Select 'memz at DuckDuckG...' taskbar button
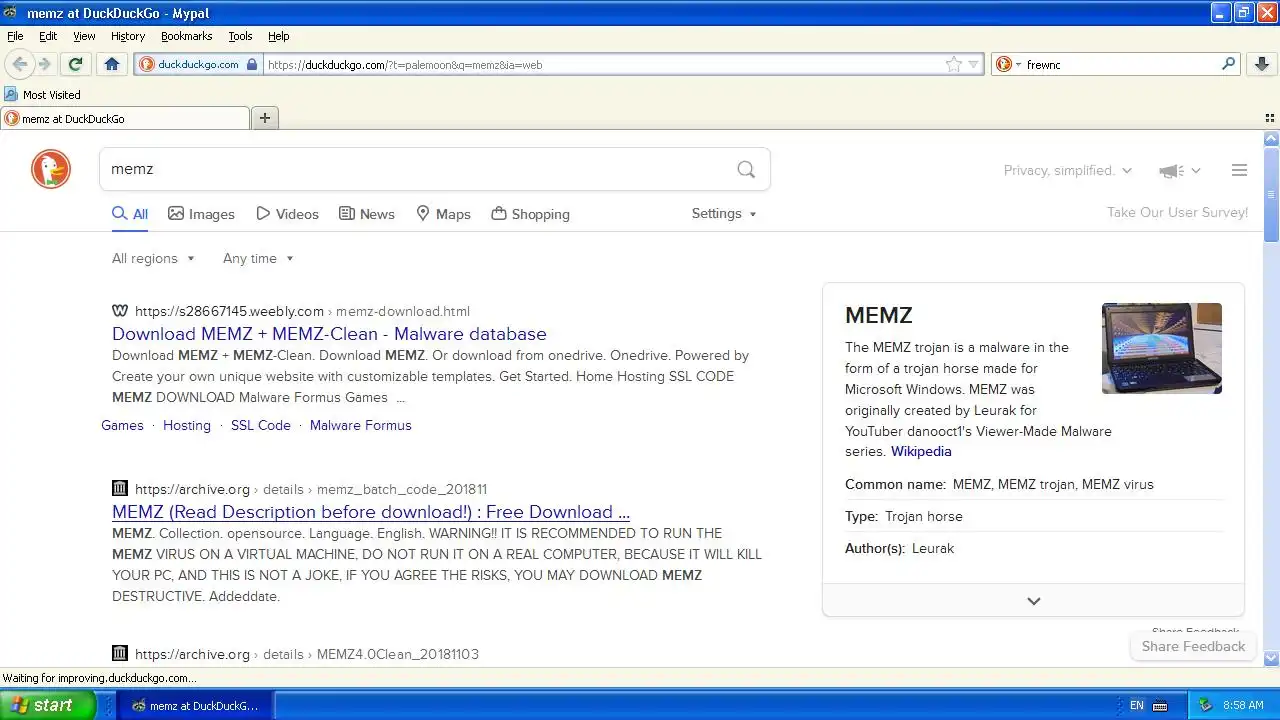This screenshot has width=1280, height=720. point(195,705)
